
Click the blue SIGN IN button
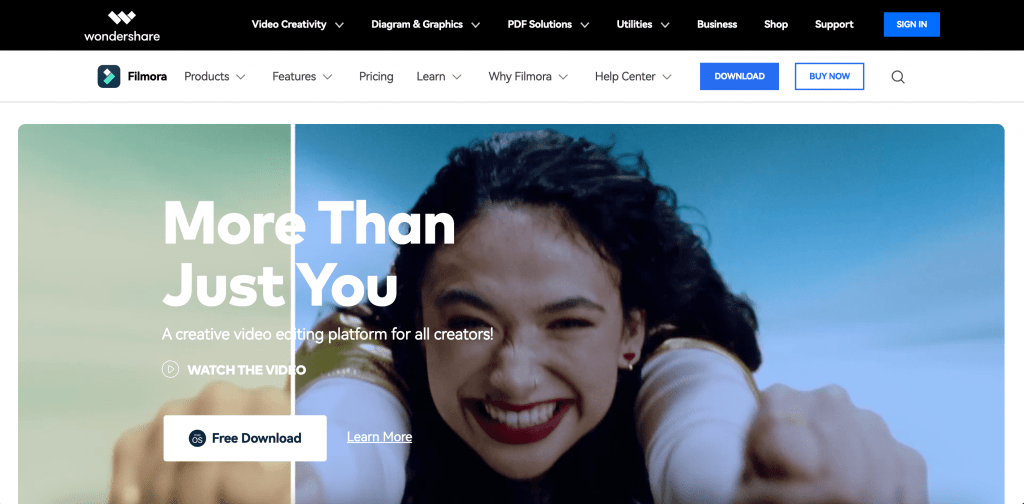pyautogui.click(x=912, y=24)
